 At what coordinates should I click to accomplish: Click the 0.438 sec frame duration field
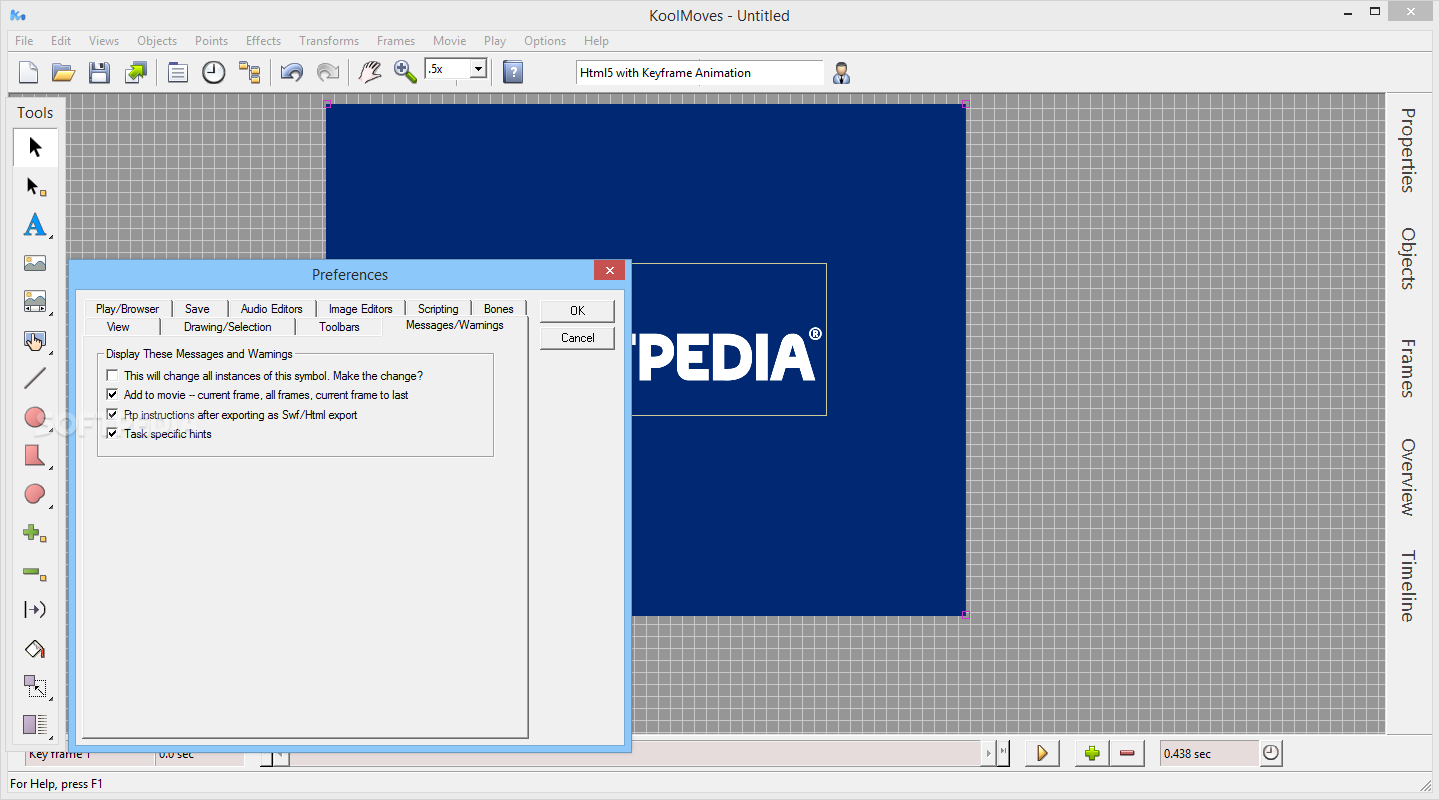1209,754
